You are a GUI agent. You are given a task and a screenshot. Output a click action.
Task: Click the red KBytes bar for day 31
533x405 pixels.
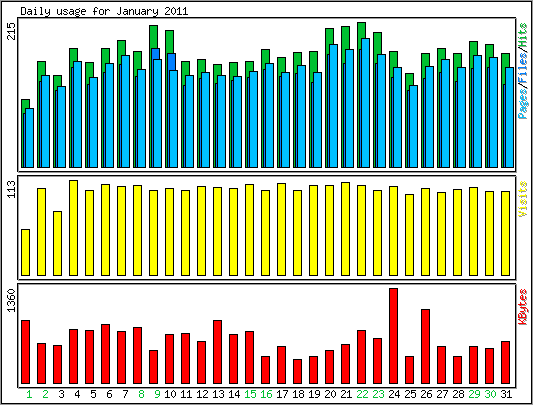click(505, 362)
